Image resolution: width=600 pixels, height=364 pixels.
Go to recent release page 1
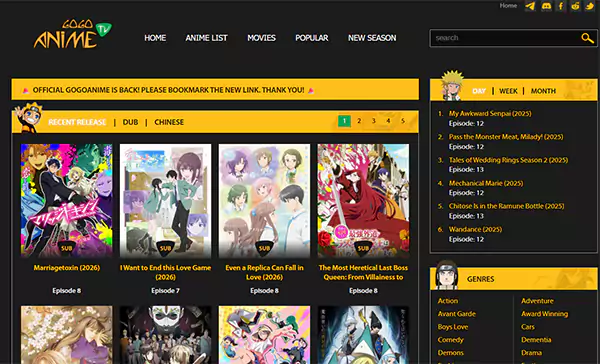pyautogui.click(x=344, y=121)
